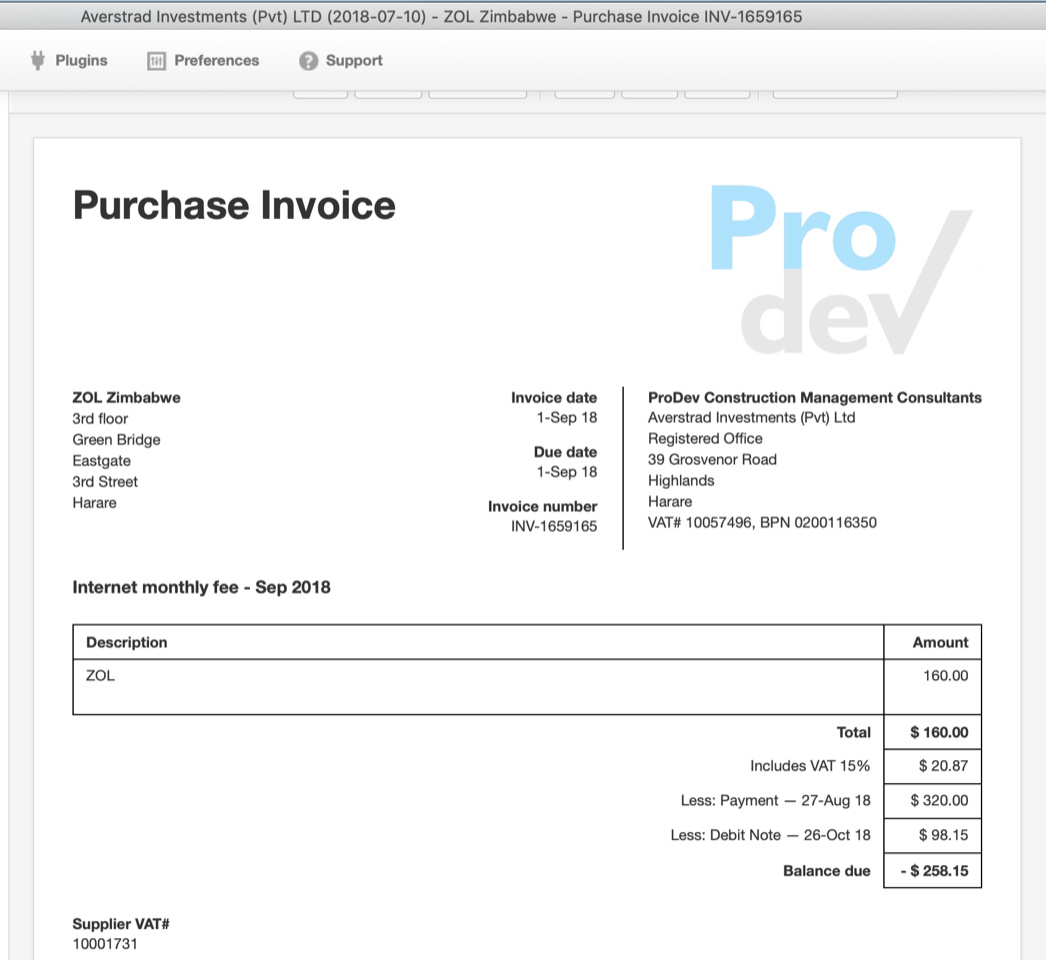Click the $ 320.00 payment amount
The width and height of the screenshot is (1046, 960).
pos(939,801)
